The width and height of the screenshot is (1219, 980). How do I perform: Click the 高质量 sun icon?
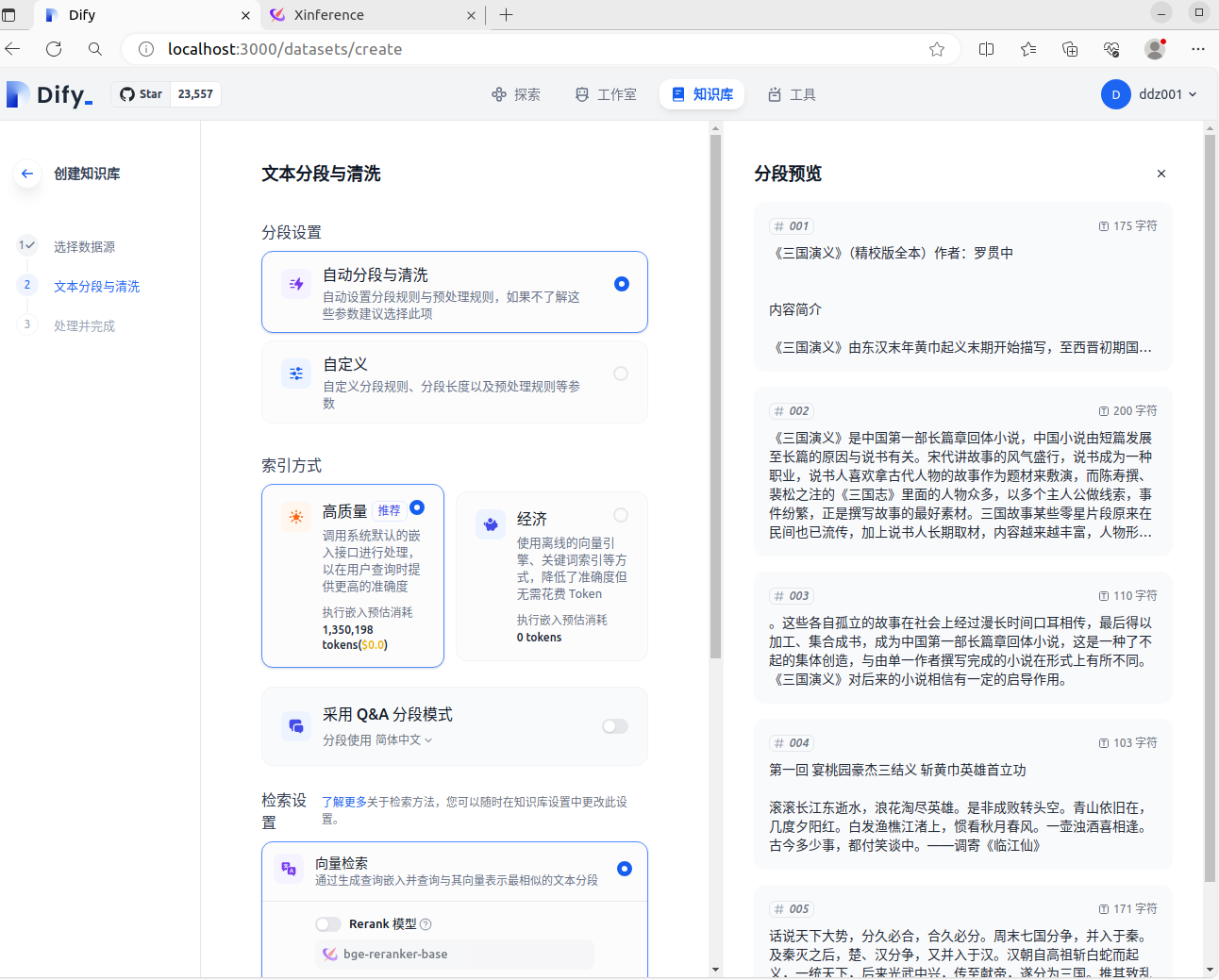[296, 516]
